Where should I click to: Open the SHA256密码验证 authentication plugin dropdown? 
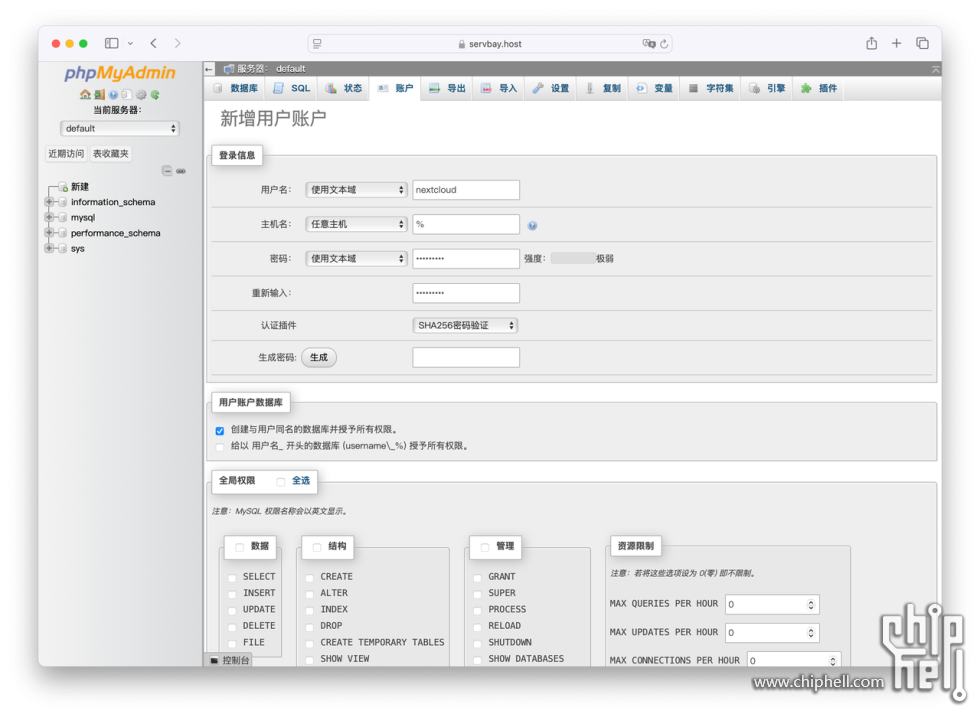coord(465,325)
